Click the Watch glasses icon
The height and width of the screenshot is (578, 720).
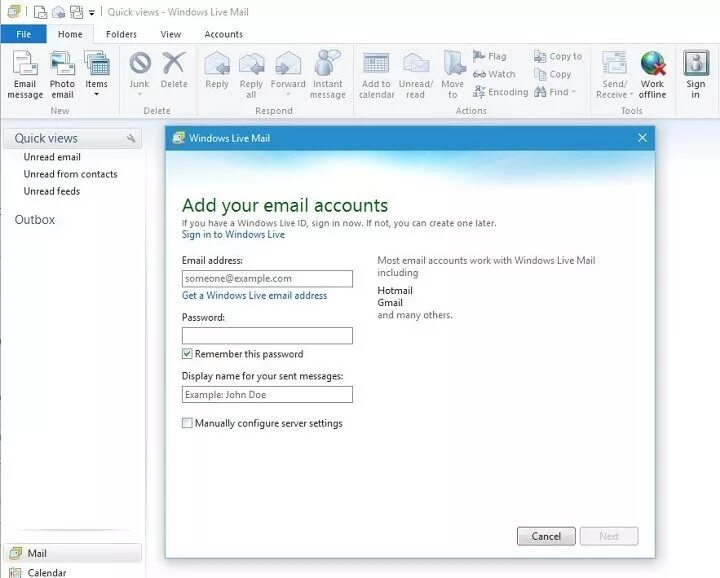tap(479, 74)
